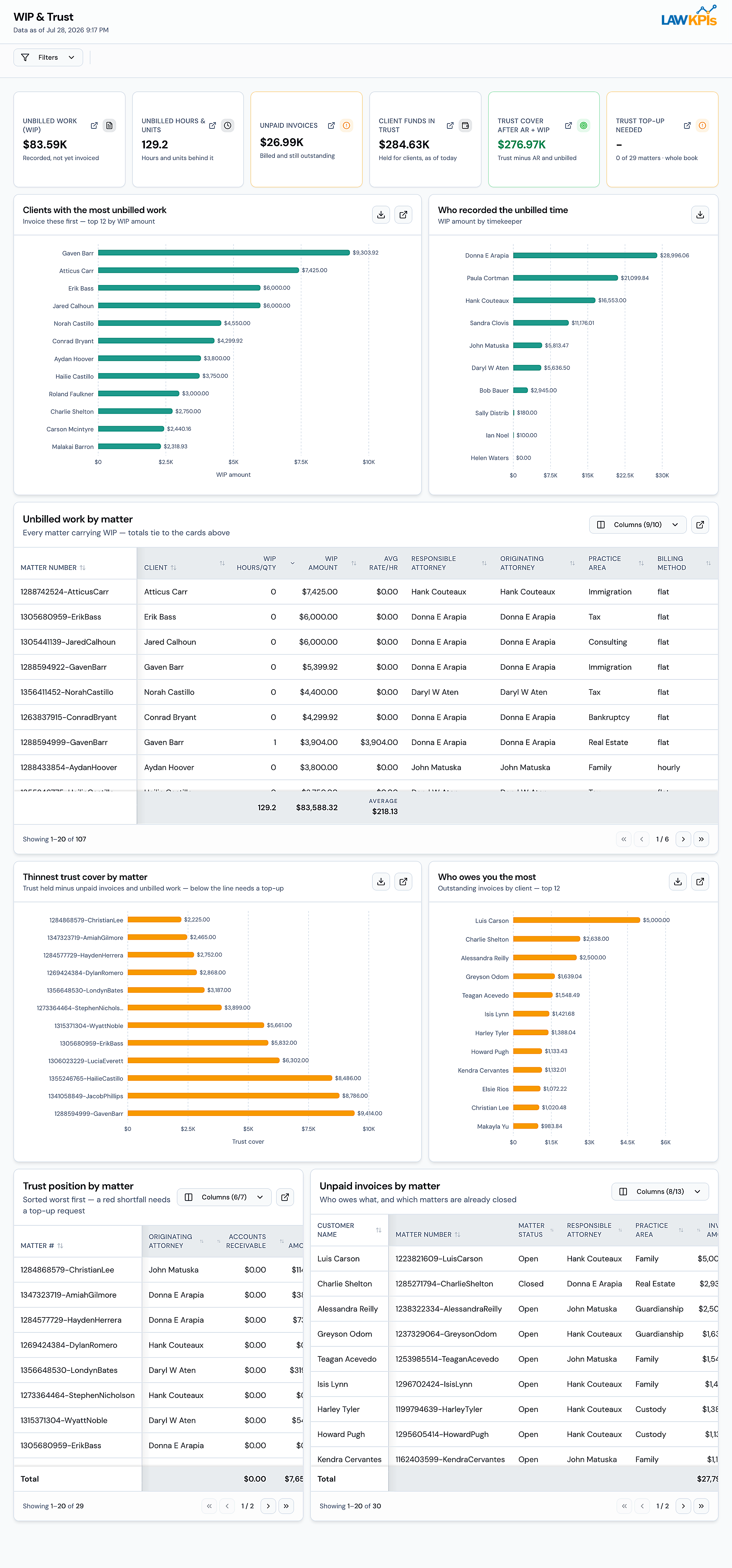Click 1284868579-ChristianLee row in Trust position table
This screenshot has width=732, height=1568.
coord(158,1270)
